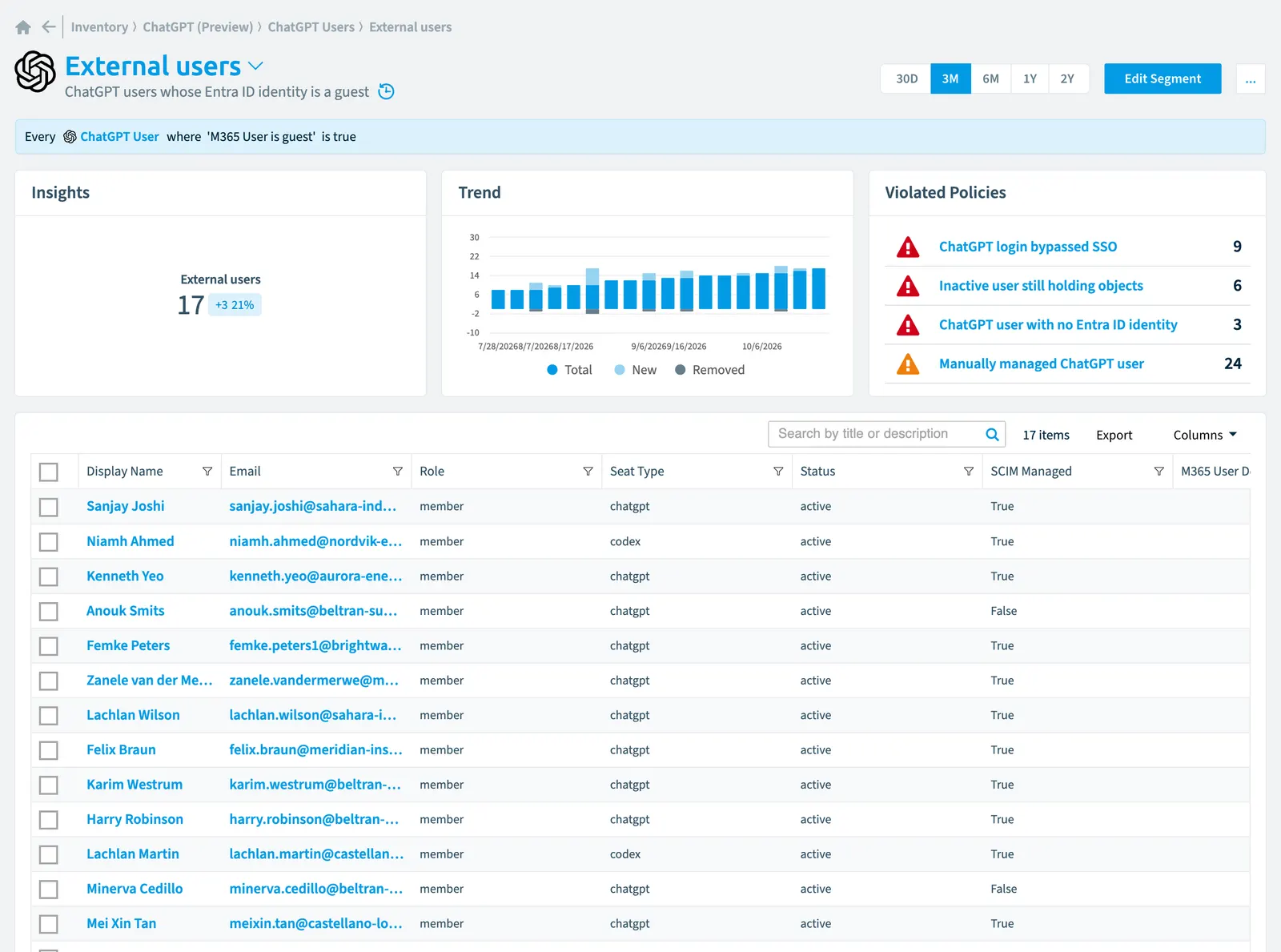Open the Columns dropdown
This screenshot has height=952, width=1281.
click(1205, 435)
